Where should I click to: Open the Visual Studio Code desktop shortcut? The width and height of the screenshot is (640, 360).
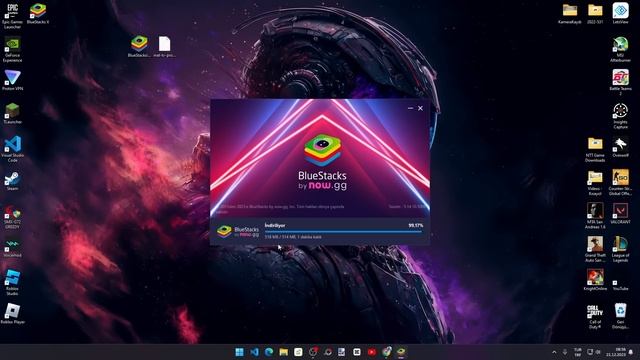pyautogui.click(x=12, y=149)
